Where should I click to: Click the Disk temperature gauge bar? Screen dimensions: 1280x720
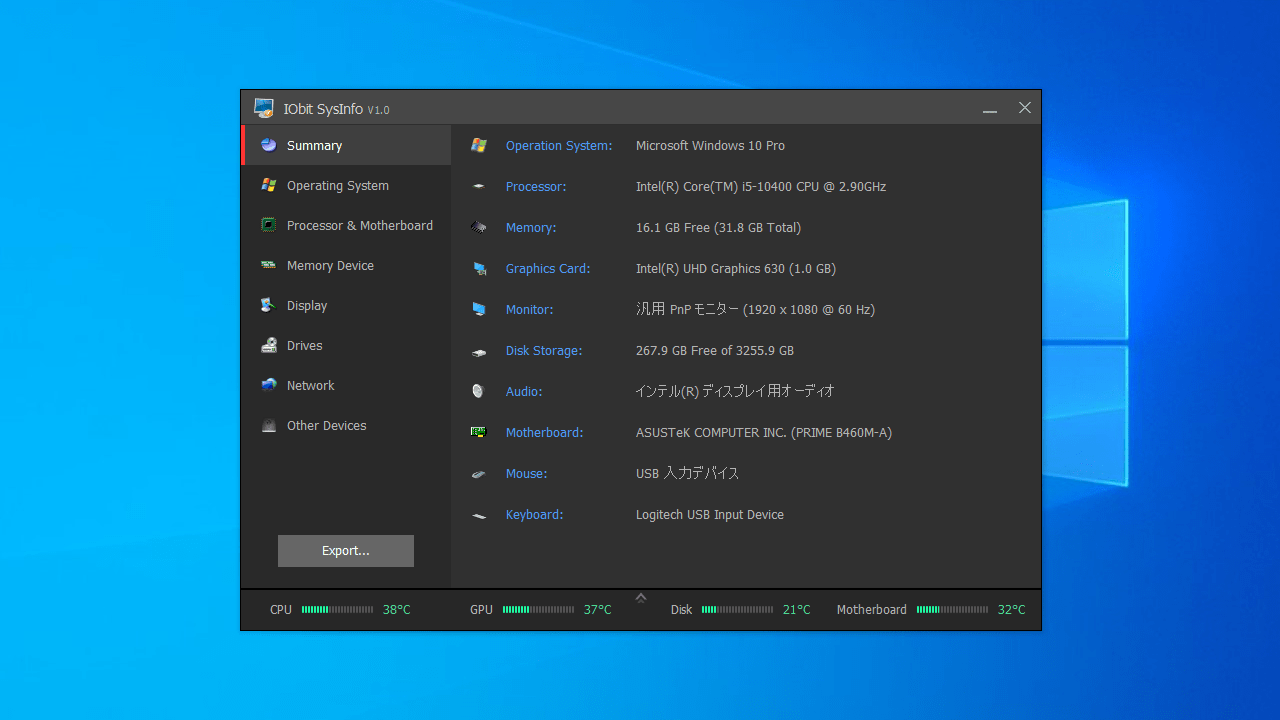(738, 609)
